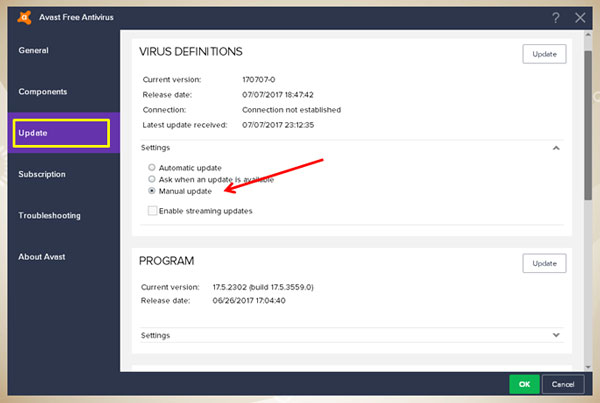Viewport: 600px width, 403px height.
Task: Update virus definitions now
Action: coord(544,54)
